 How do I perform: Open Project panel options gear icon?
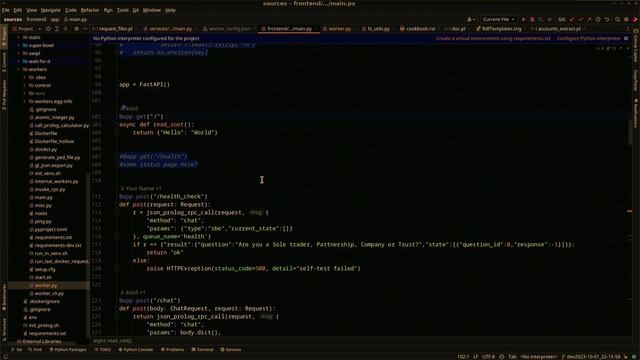pyautogui.click(x=76, y=29)
